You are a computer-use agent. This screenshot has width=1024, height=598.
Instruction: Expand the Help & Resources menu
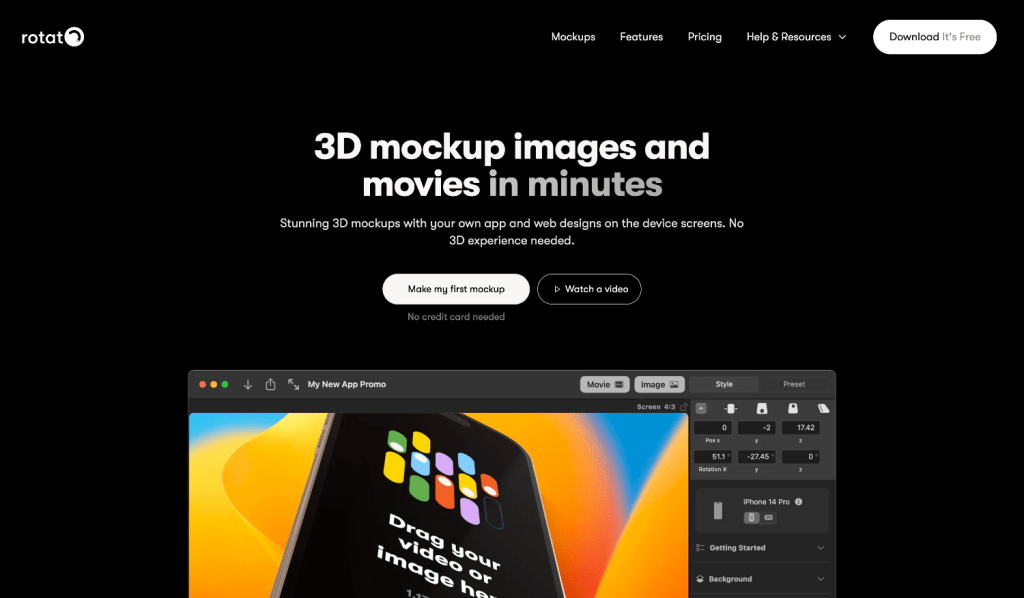796,37
